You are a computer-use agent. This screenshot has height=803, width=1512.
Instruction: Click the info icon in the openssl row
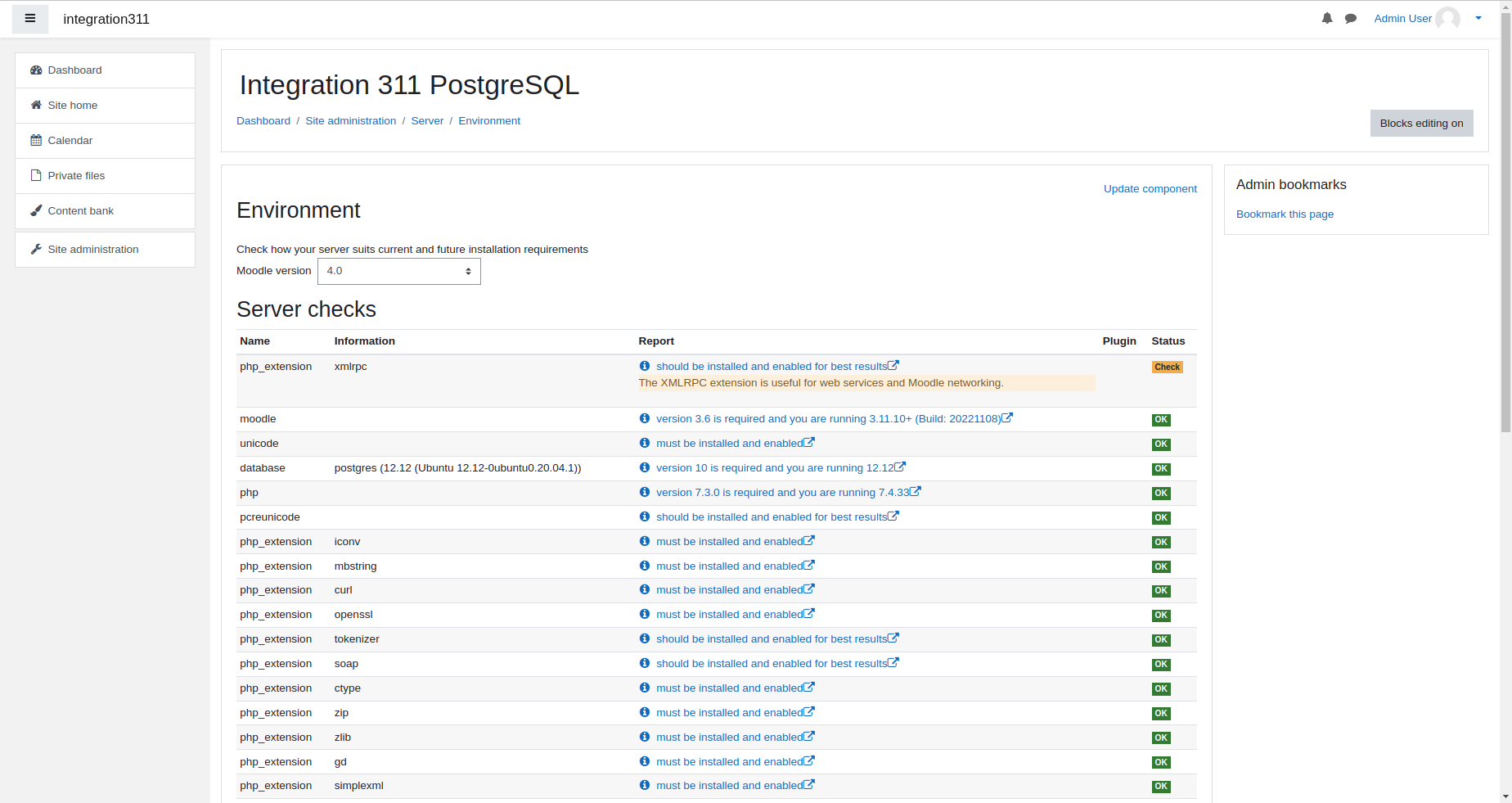coord(645,614)
